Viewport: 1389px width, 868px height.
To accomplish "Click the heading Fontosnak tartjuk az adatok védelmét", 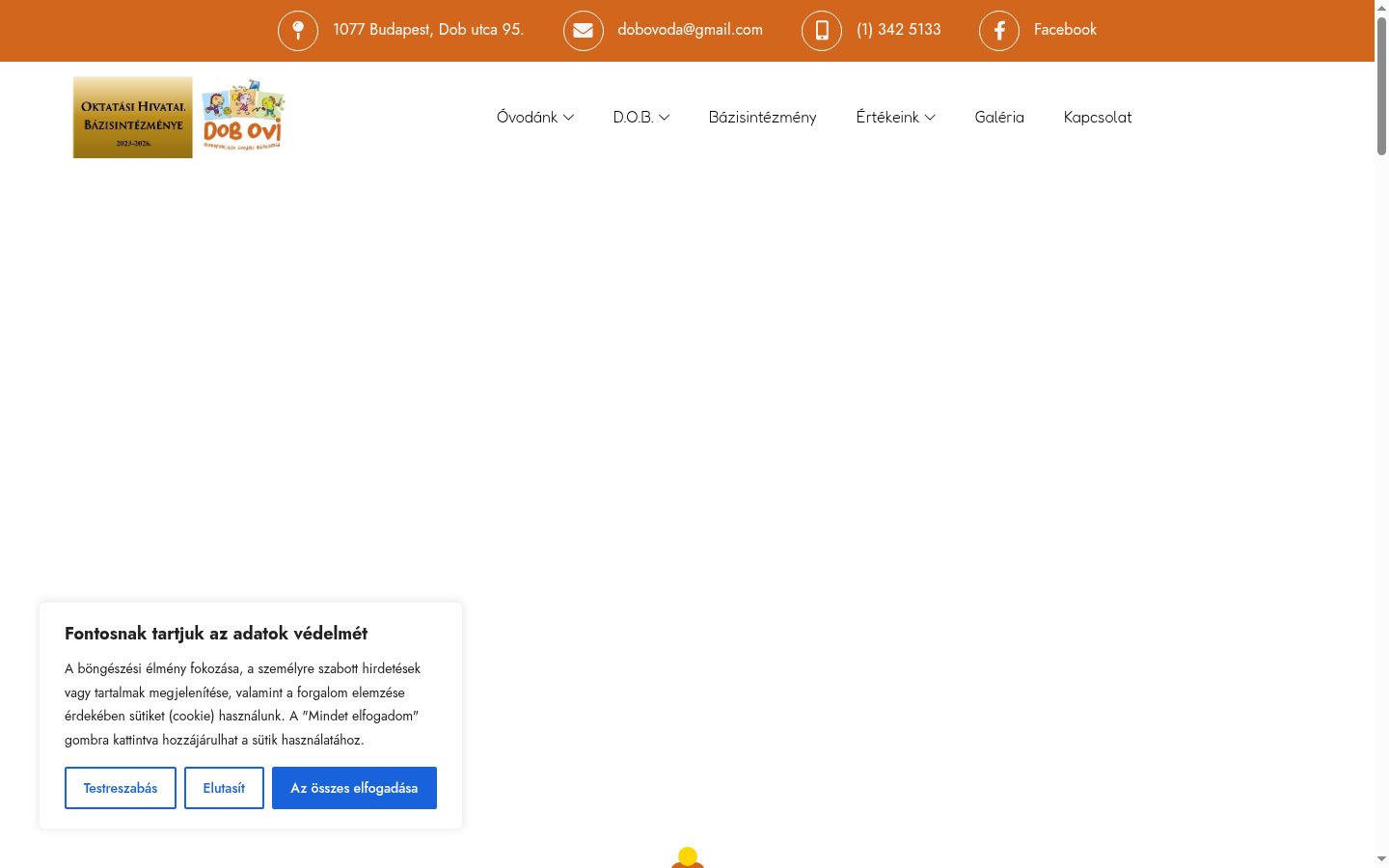I will coord(216,634).
